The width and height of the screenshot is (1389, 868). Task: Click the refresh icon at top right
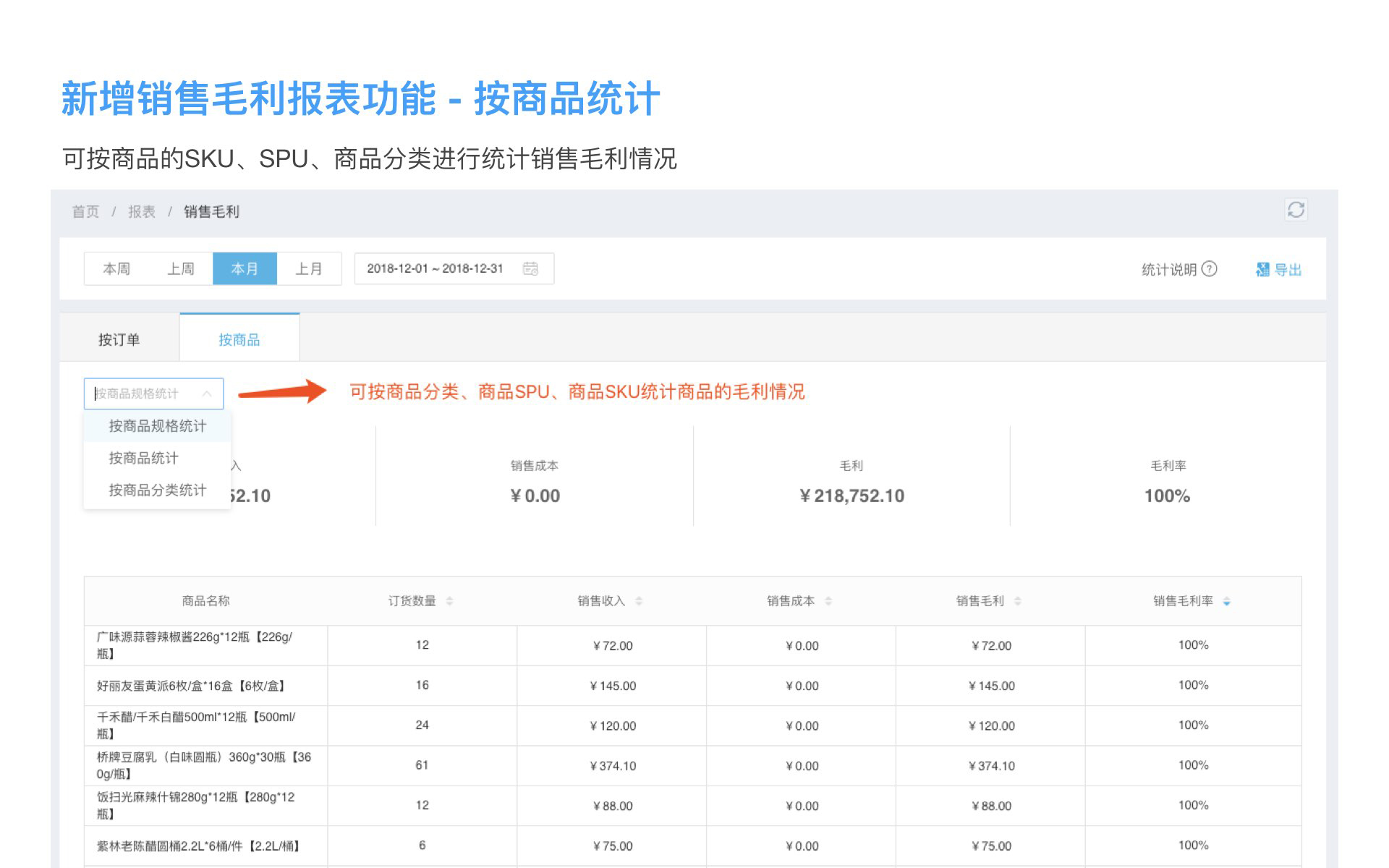(1296, 210)
